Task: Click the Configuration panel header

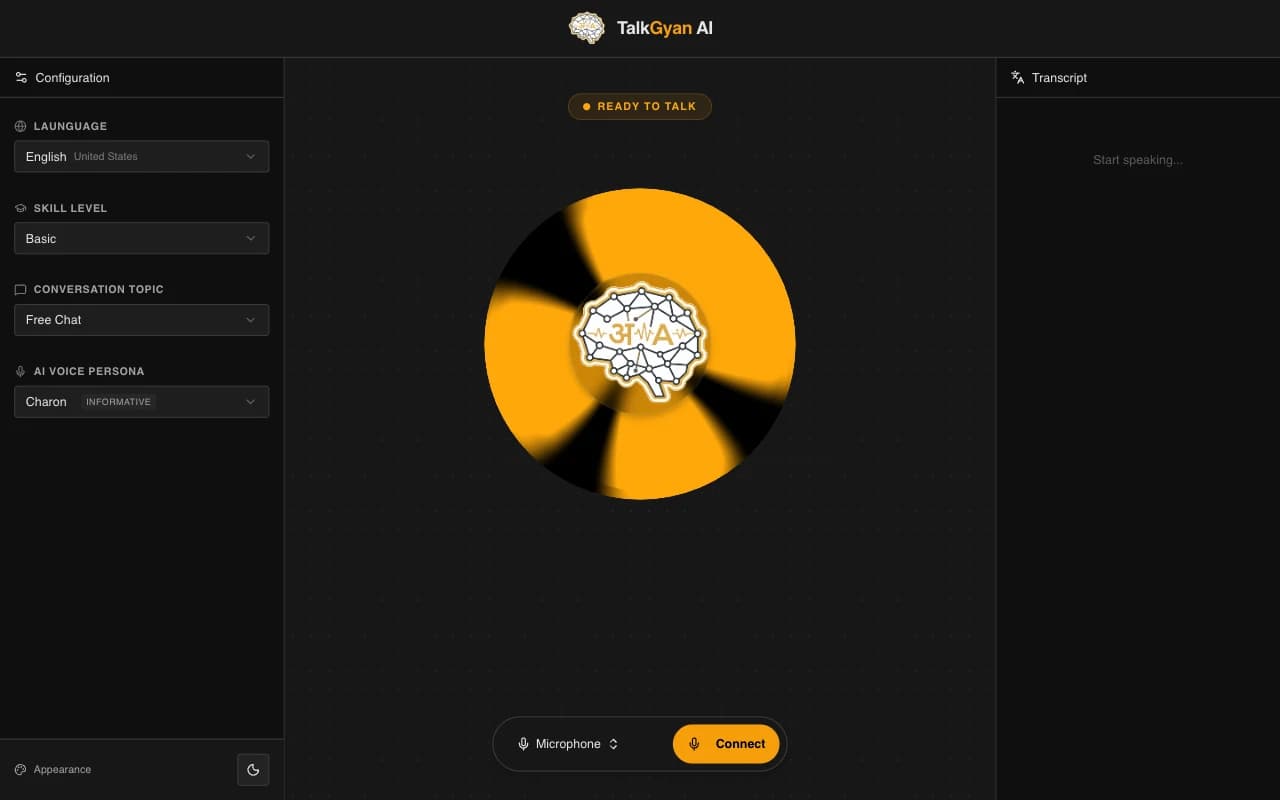Action: click(142, 77)
